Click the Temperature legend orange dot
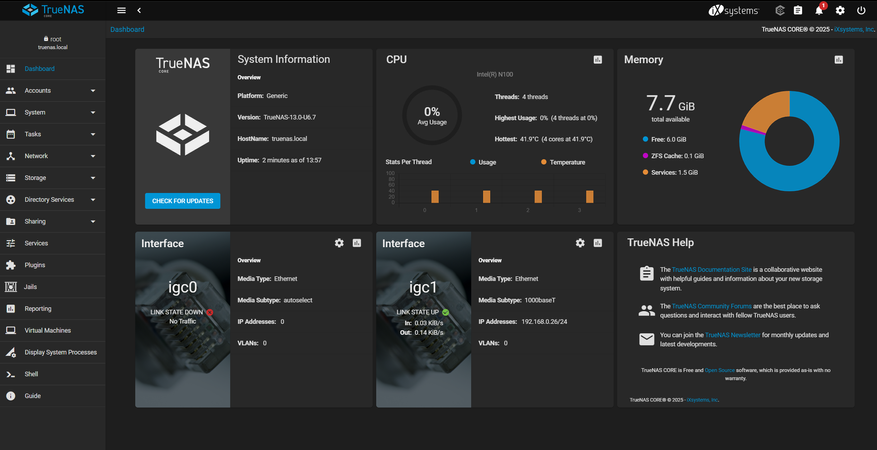This screenshot has height=450, width=877. click(x=544, y=162)
